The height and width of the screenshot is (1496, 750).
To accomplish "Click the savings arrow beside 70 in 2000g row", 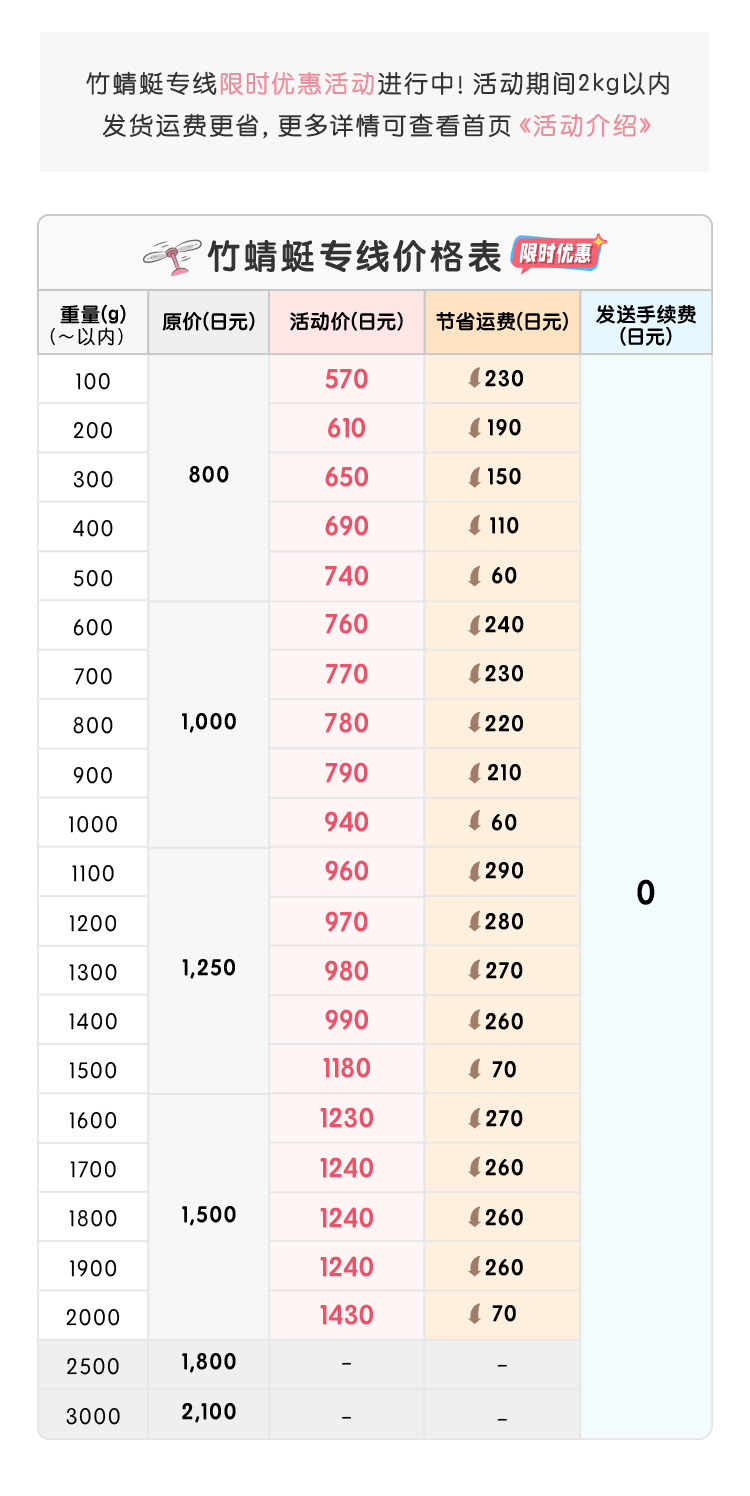I will pos(474,1314).
